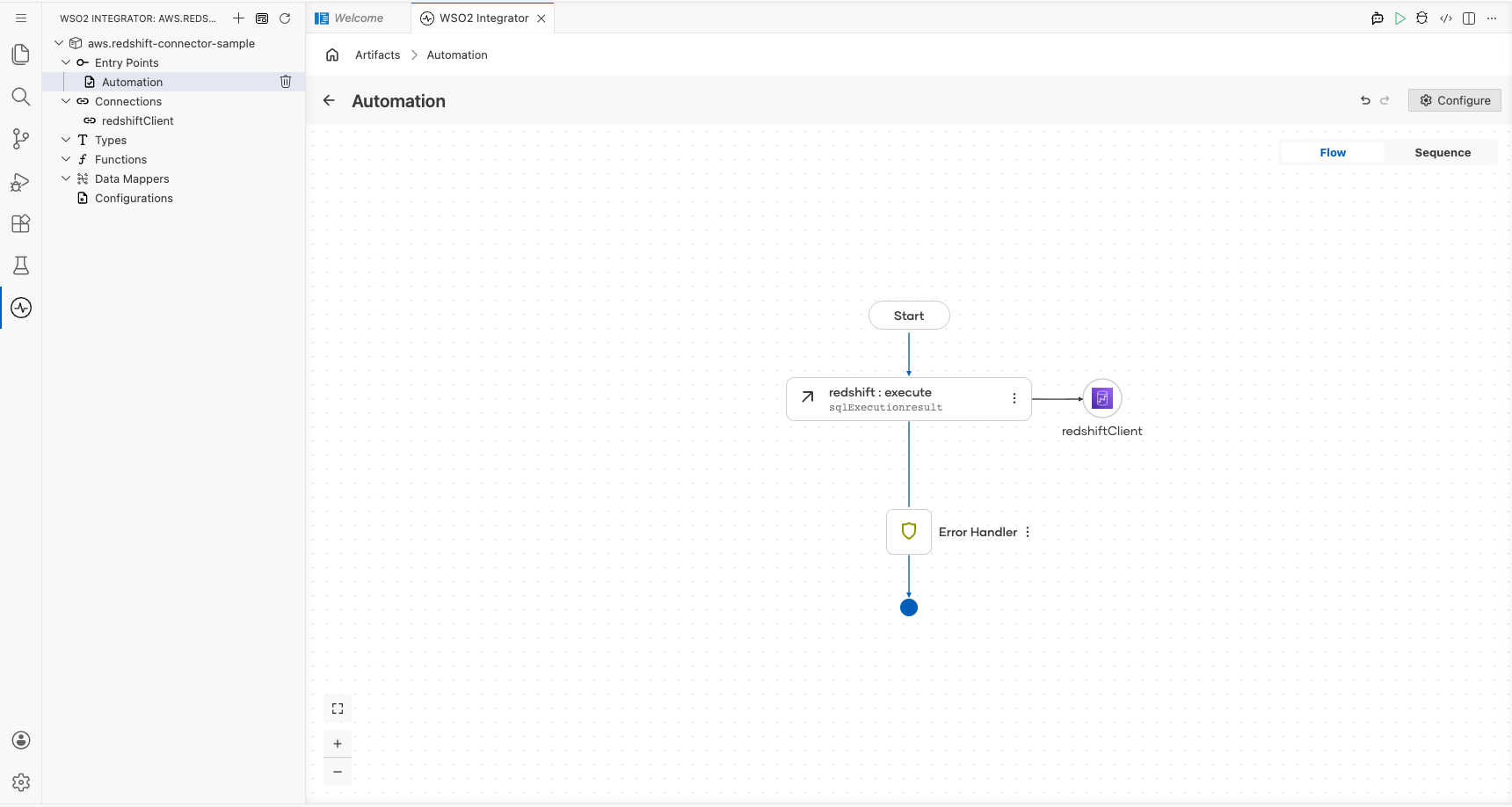
Task: Undo the last flow change
Action: [x=1365, y=100]
